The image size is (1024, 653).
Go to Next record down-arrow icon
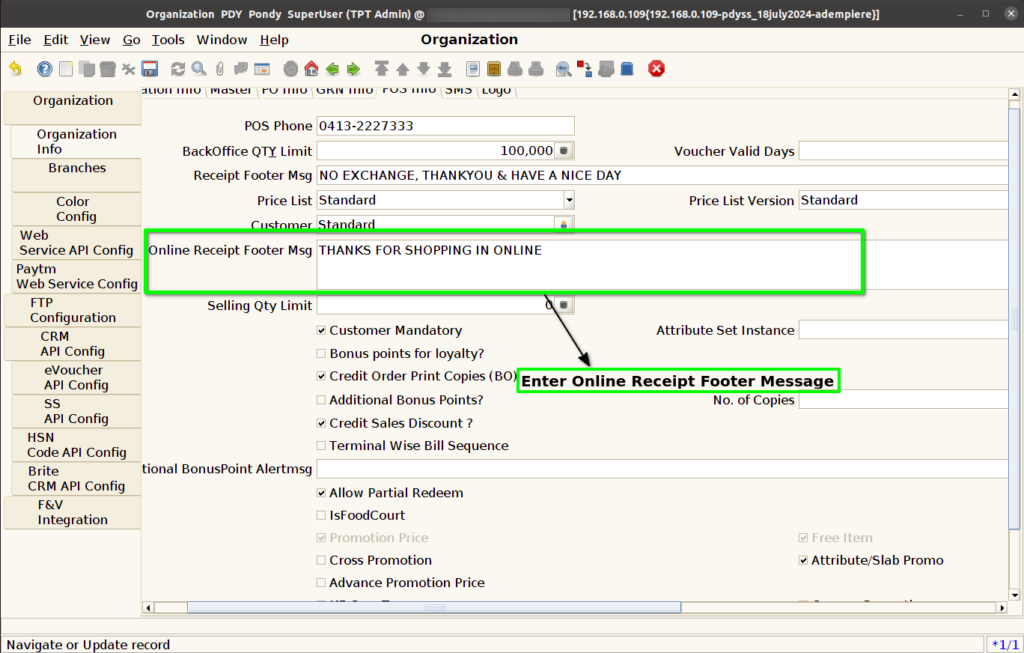(423, 69)
